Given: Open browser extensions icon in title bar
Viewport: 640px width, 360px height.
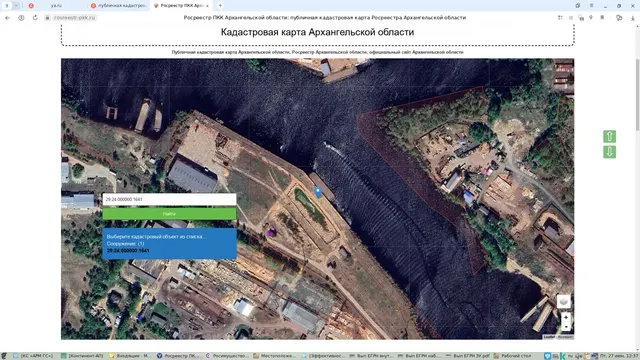Looking at the screenshot, I should tap(578, 5).
